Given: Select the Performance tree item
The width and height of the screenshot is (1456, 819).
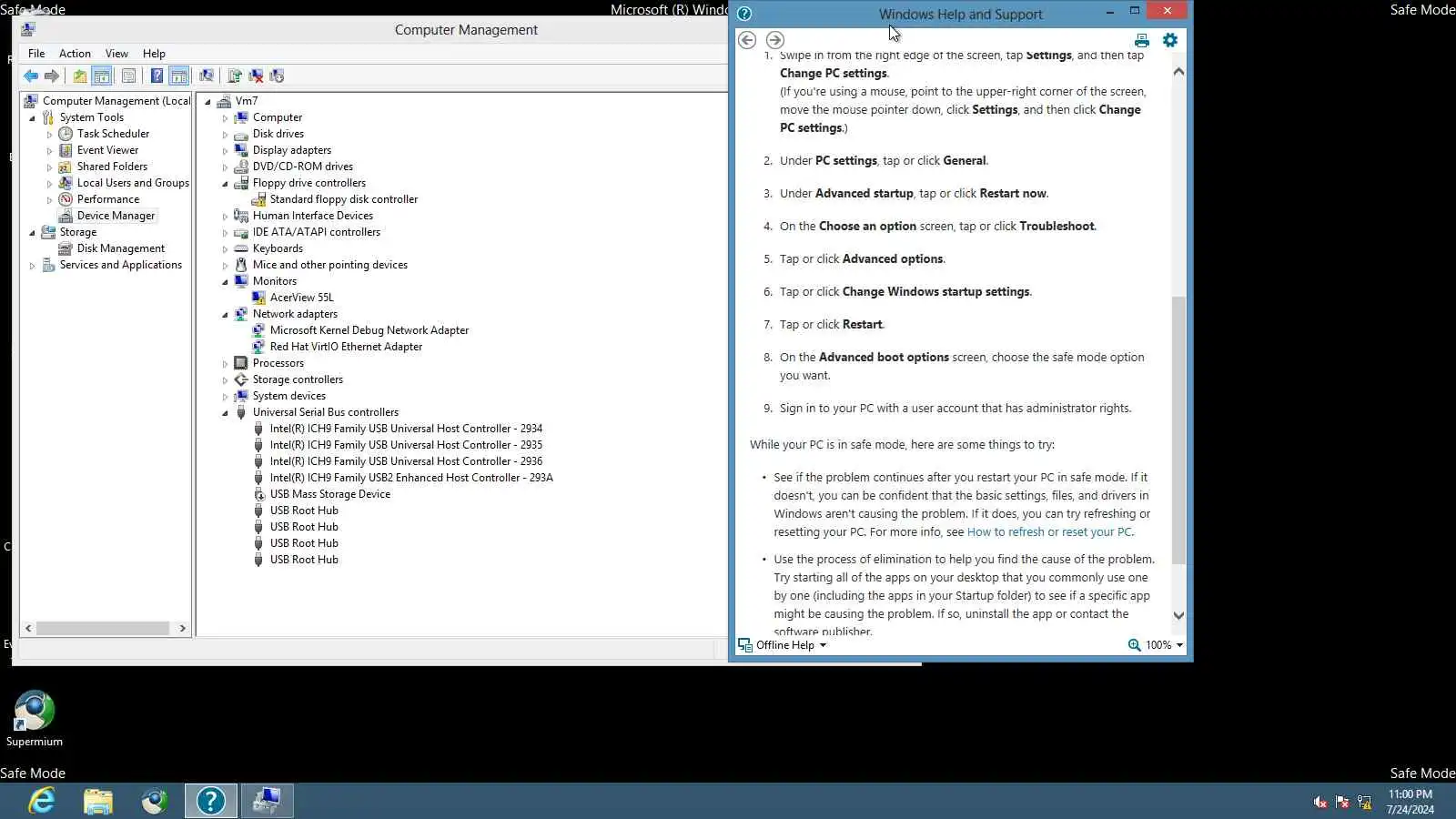Looking at the screenshot, I should point(107,199).
